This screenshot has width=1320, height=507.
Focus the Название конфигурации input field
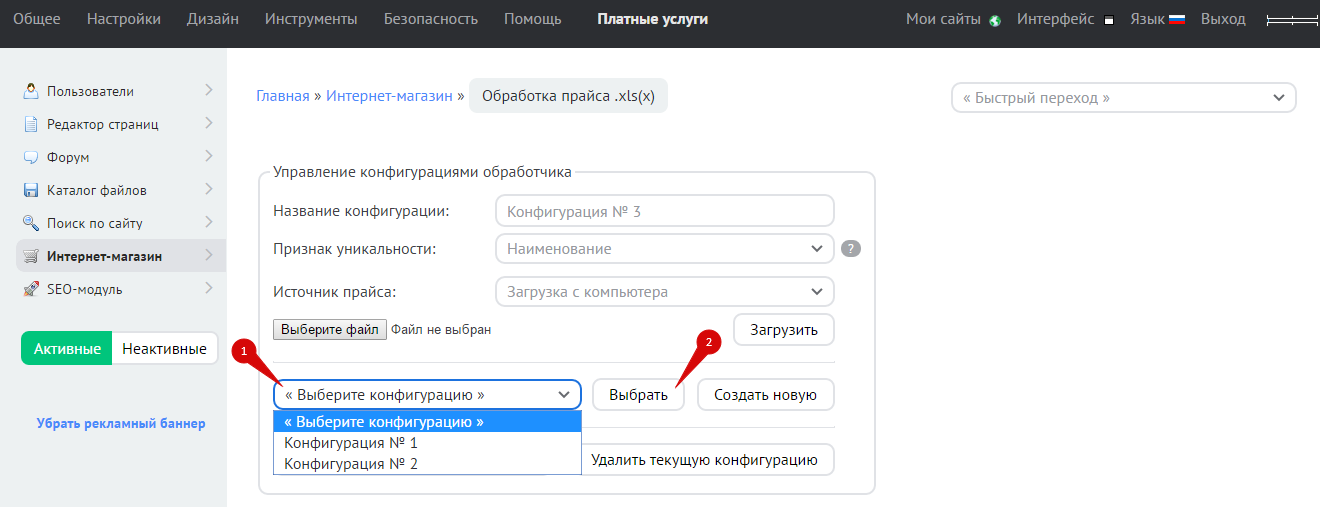click(x=664, y=211)
